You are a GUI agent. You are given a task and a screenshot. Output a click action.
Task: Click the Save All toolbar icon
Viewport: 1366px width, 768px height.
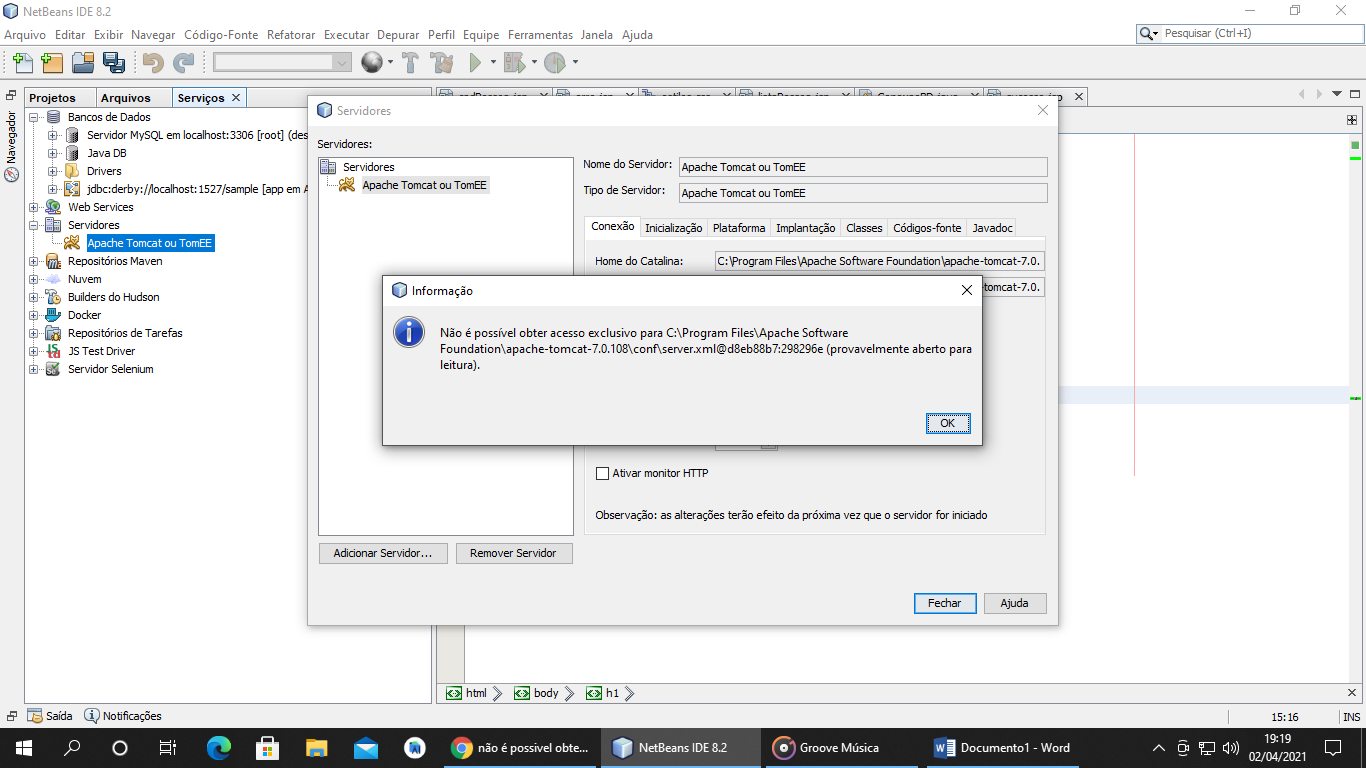click(113, 63)
